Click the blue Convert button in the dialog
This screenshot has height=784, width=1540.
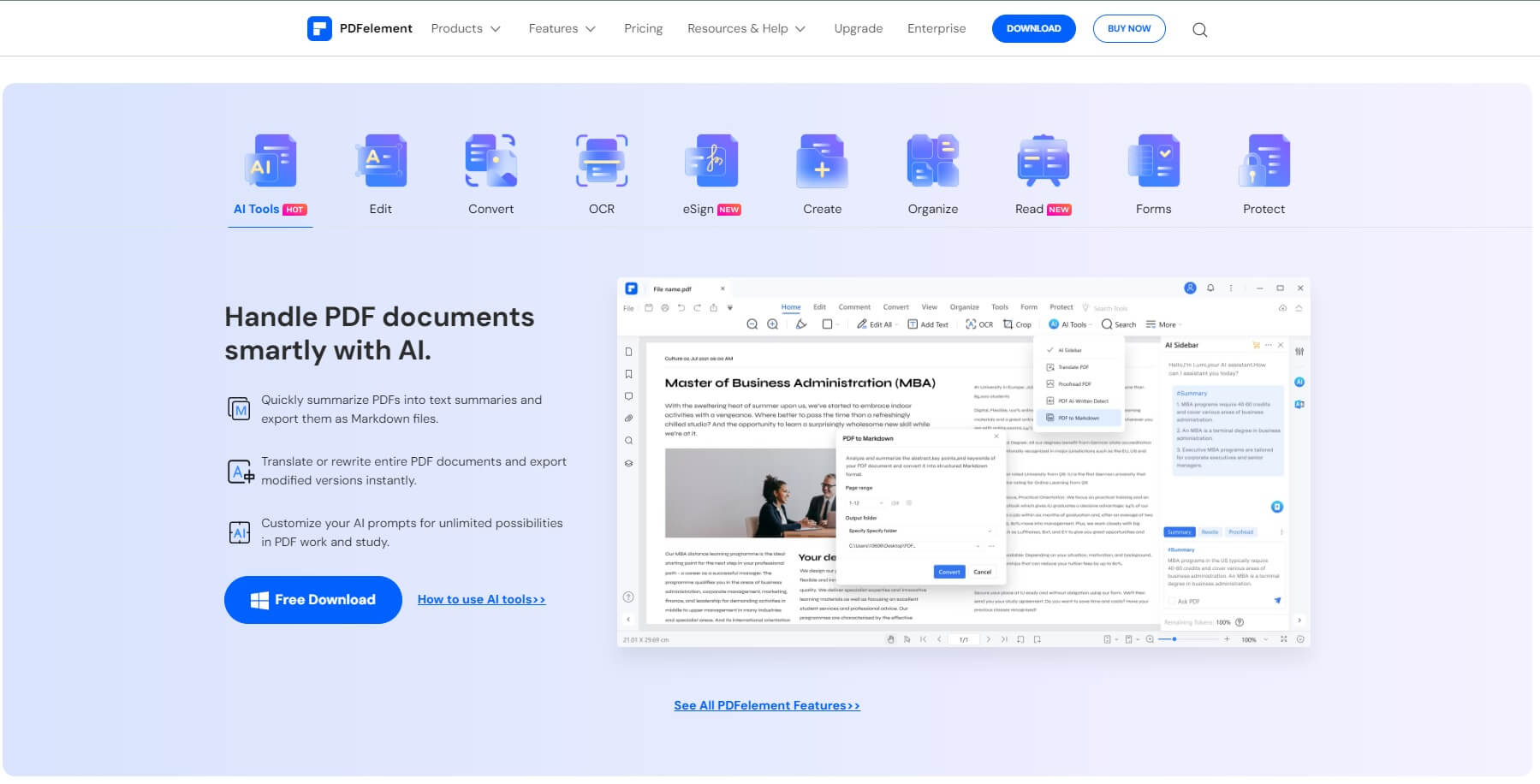pyautogui.click(x=948, y=572)
